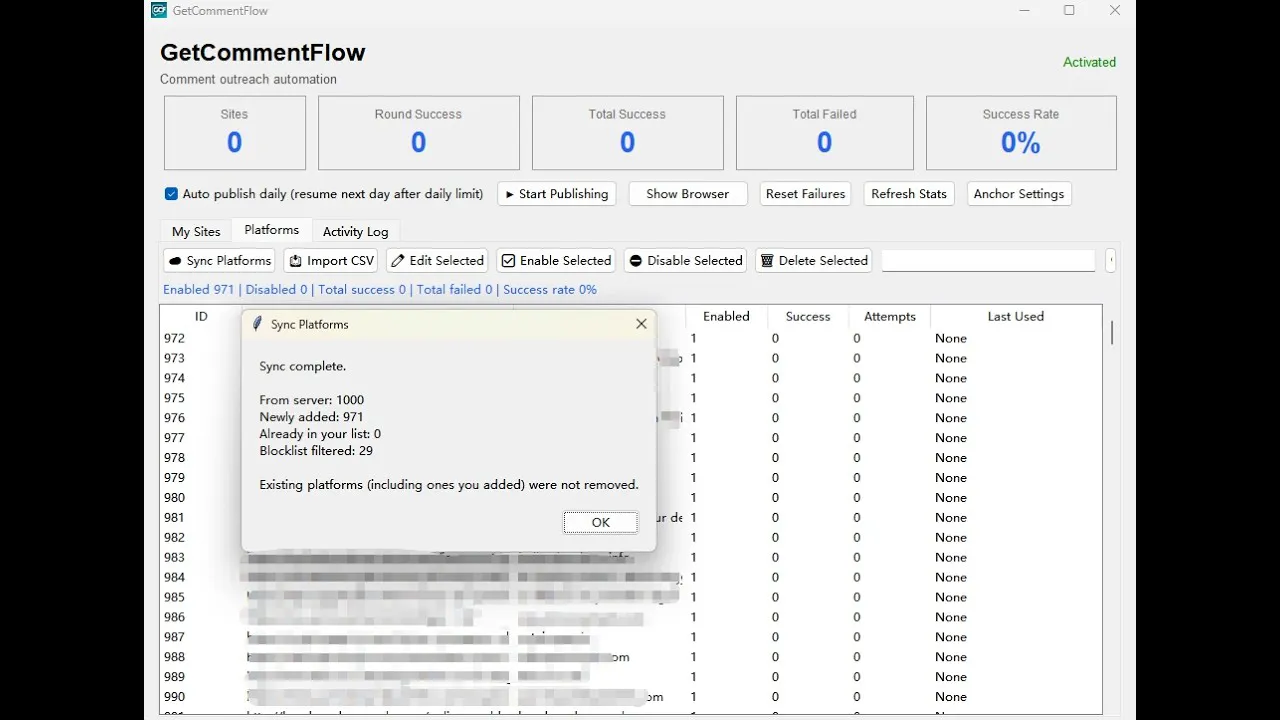Click the 'Enabled 971' summary status line

380,290
